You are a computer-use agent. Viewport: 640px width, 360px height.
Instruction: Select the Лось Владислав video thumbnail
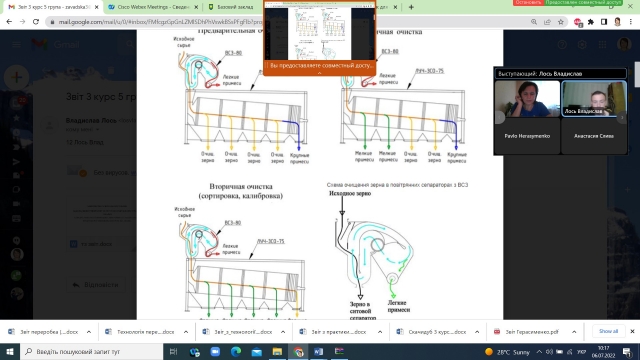pos(594,99)
